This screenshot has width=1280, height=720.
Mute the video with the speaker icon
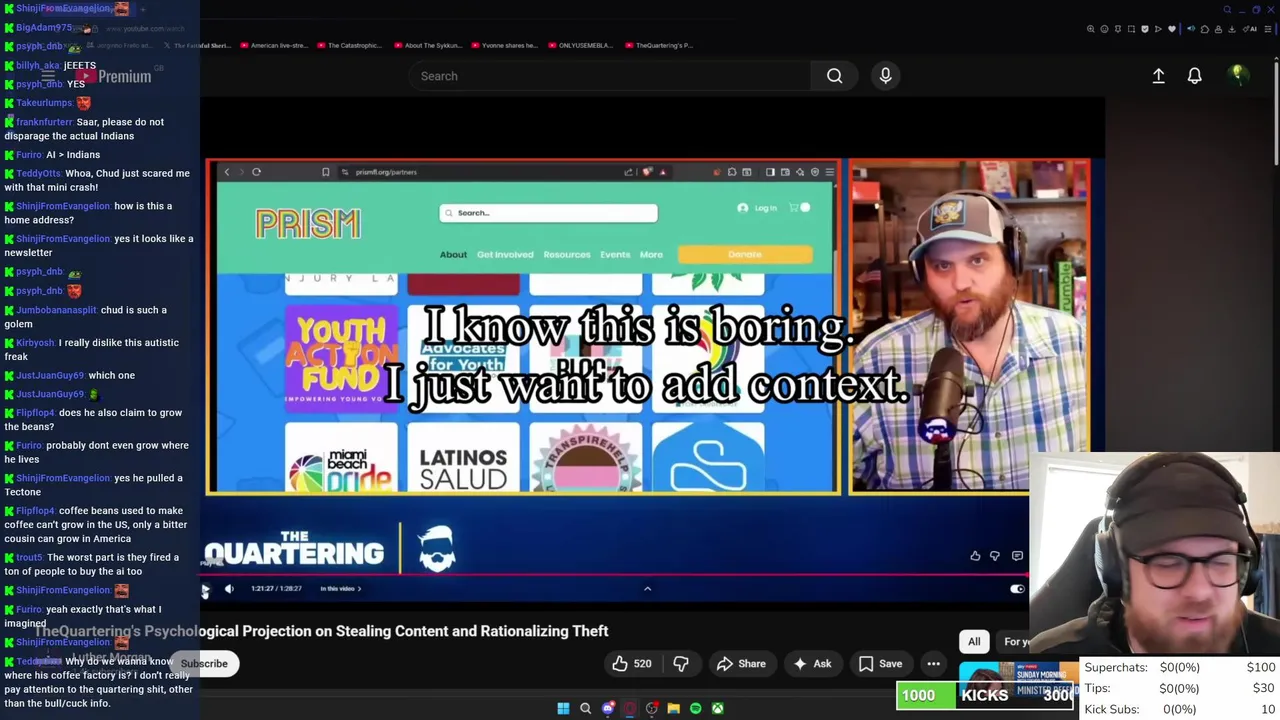(x=229, y=589)
